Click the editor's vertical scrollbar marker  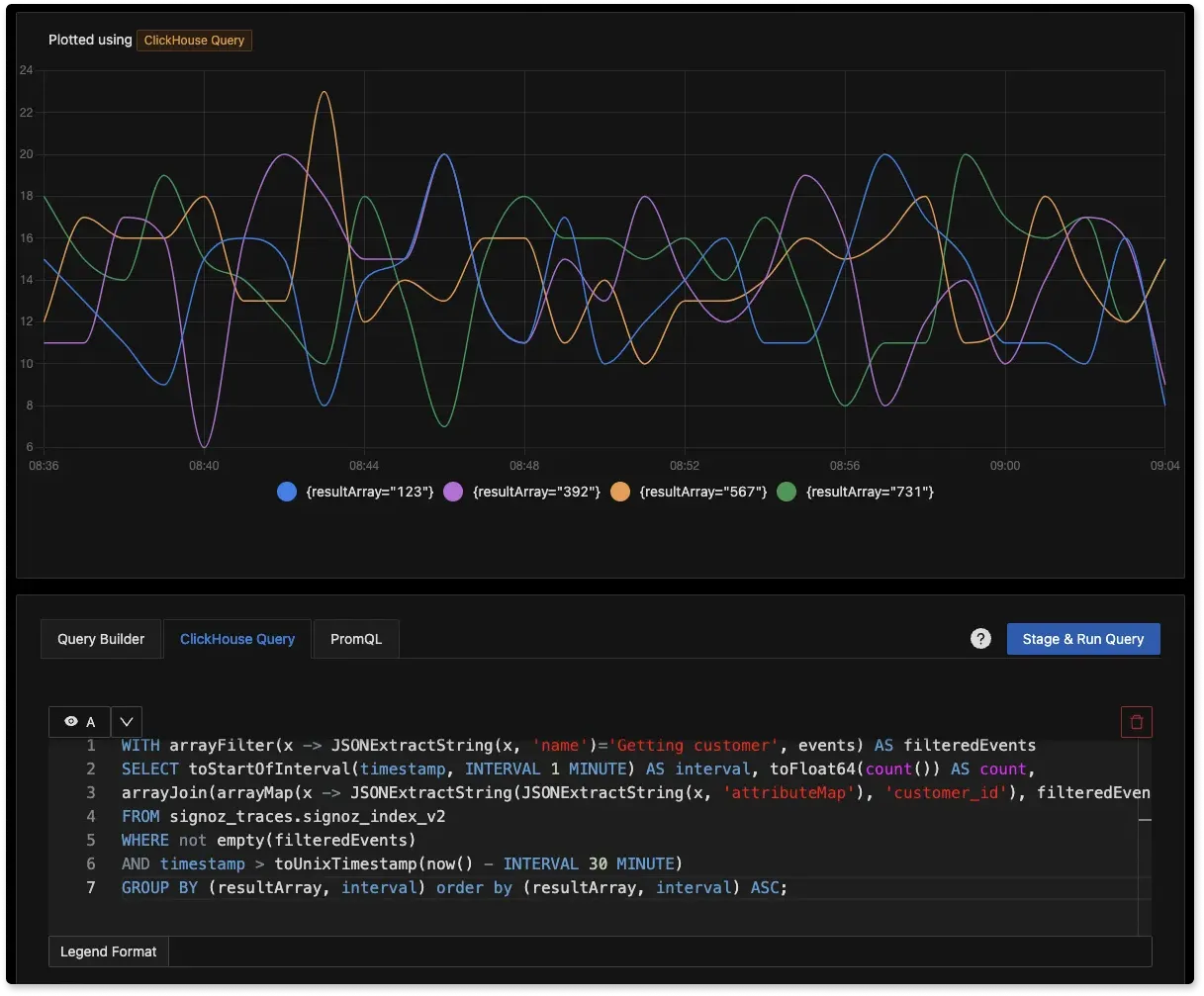coord(1145,819)
